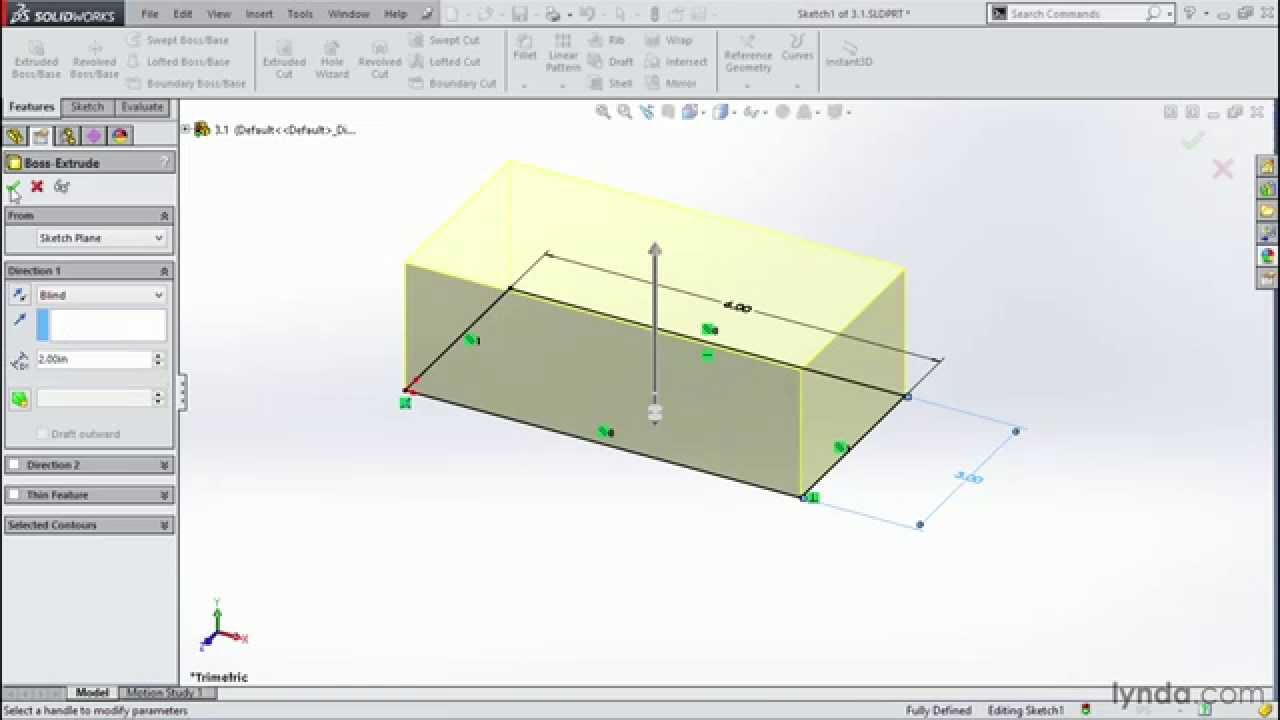Accept the Boss-Extrude with green checkmark
Image resolution: width=1280 pixels, height=720 pixels.
[x=13, y=187]
